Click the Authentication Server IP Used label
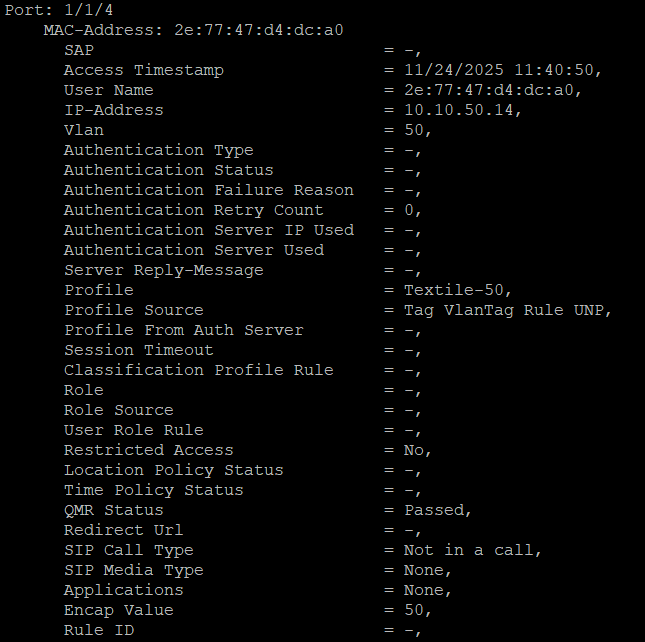Image resolution: width=645 pixels, height=642 pixels. [208, 230]
